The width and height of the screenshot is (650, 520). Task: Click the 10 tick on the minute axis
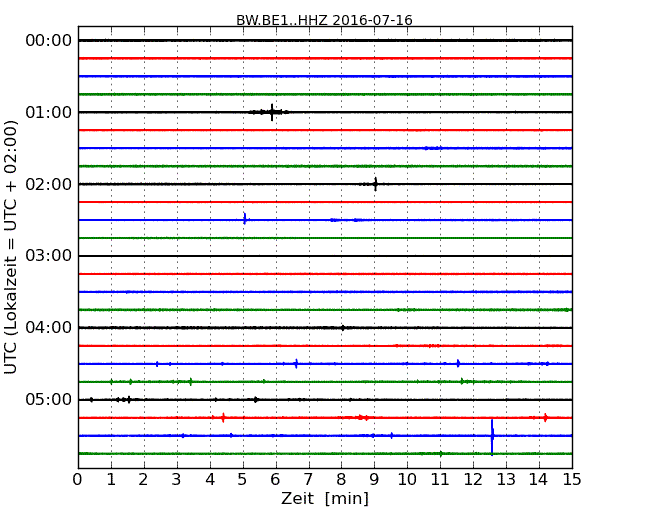(407, 480)
